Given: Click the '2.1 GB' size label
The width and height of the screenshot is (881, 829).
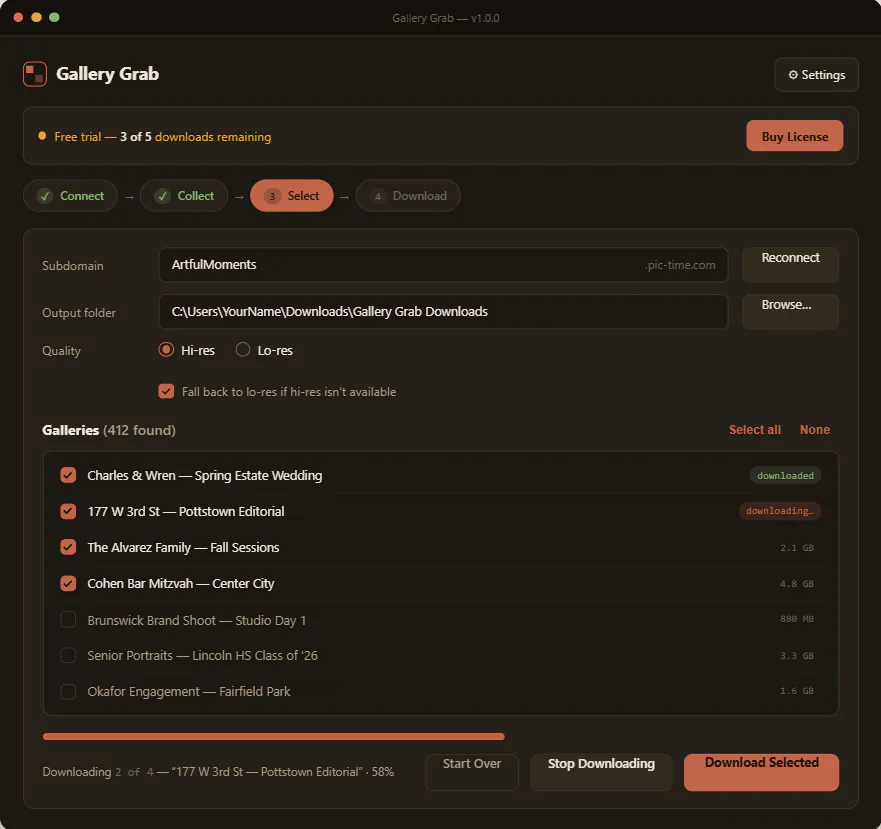Looking at the screenshot, I should [797, 547].
